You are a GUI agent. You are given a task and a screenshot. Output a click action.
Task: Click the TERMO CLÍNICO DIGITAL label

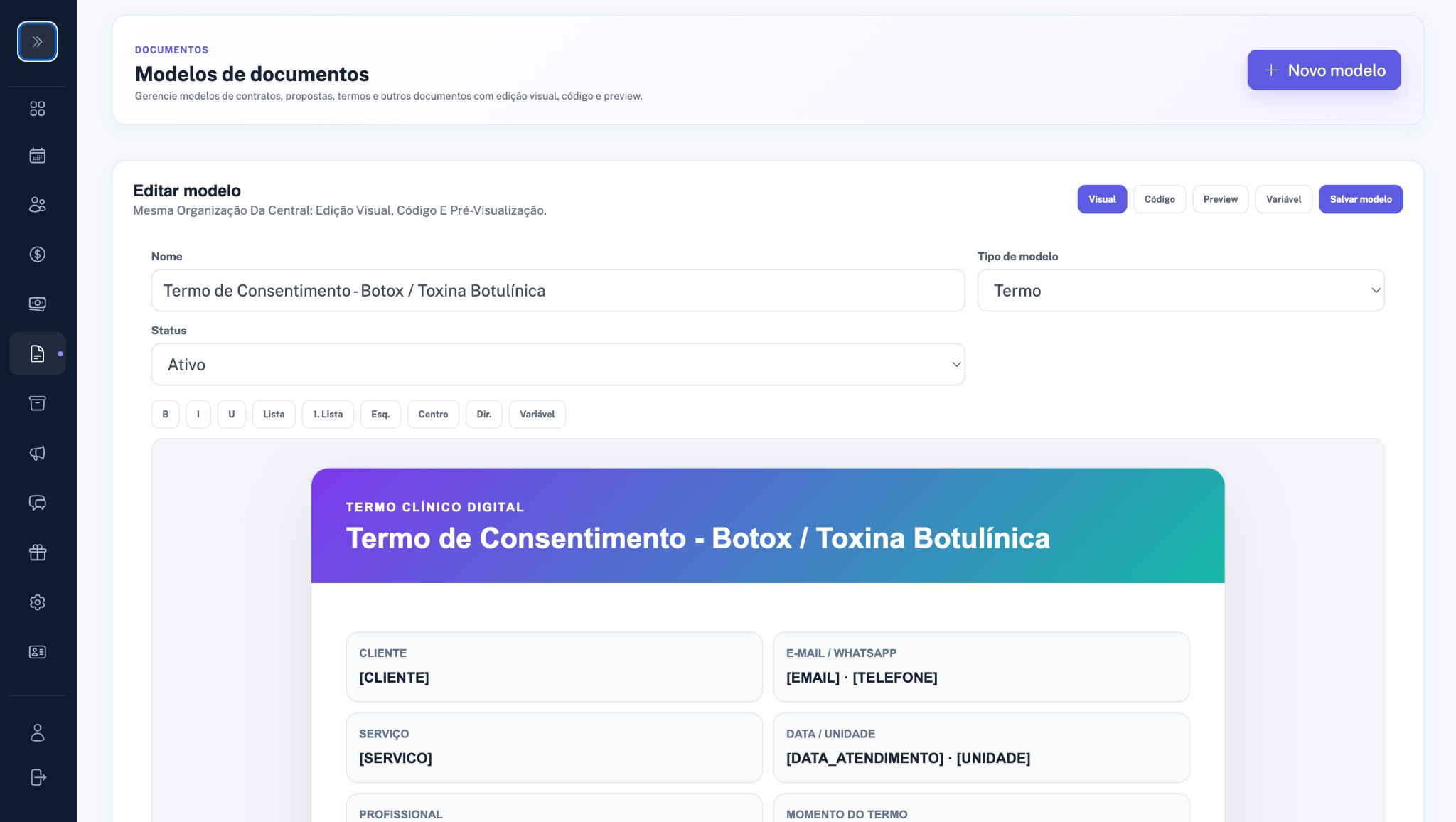(x=435, y=507)
